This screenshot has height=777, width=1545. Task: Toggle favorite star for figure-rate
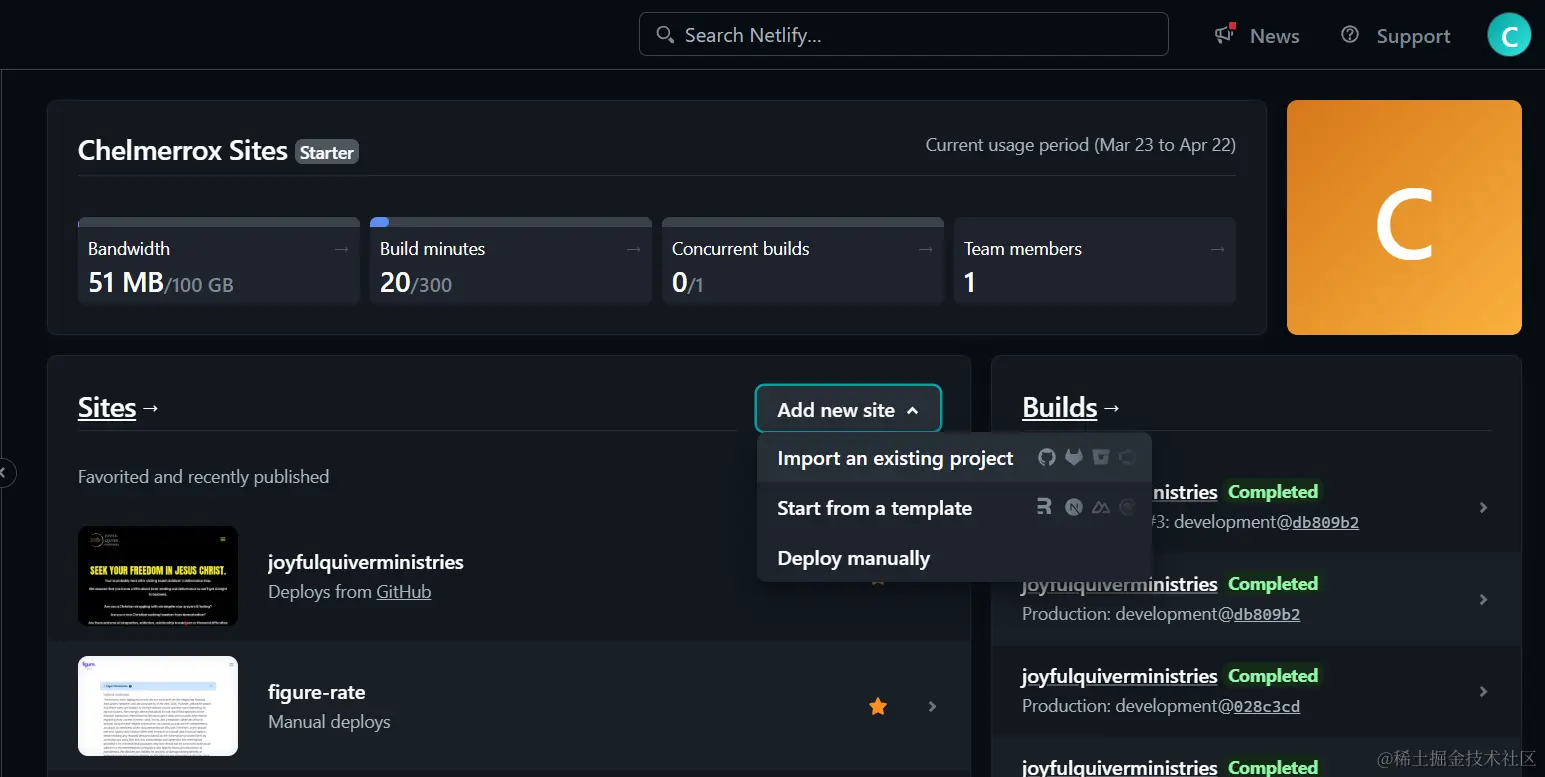tap(878, 707)
